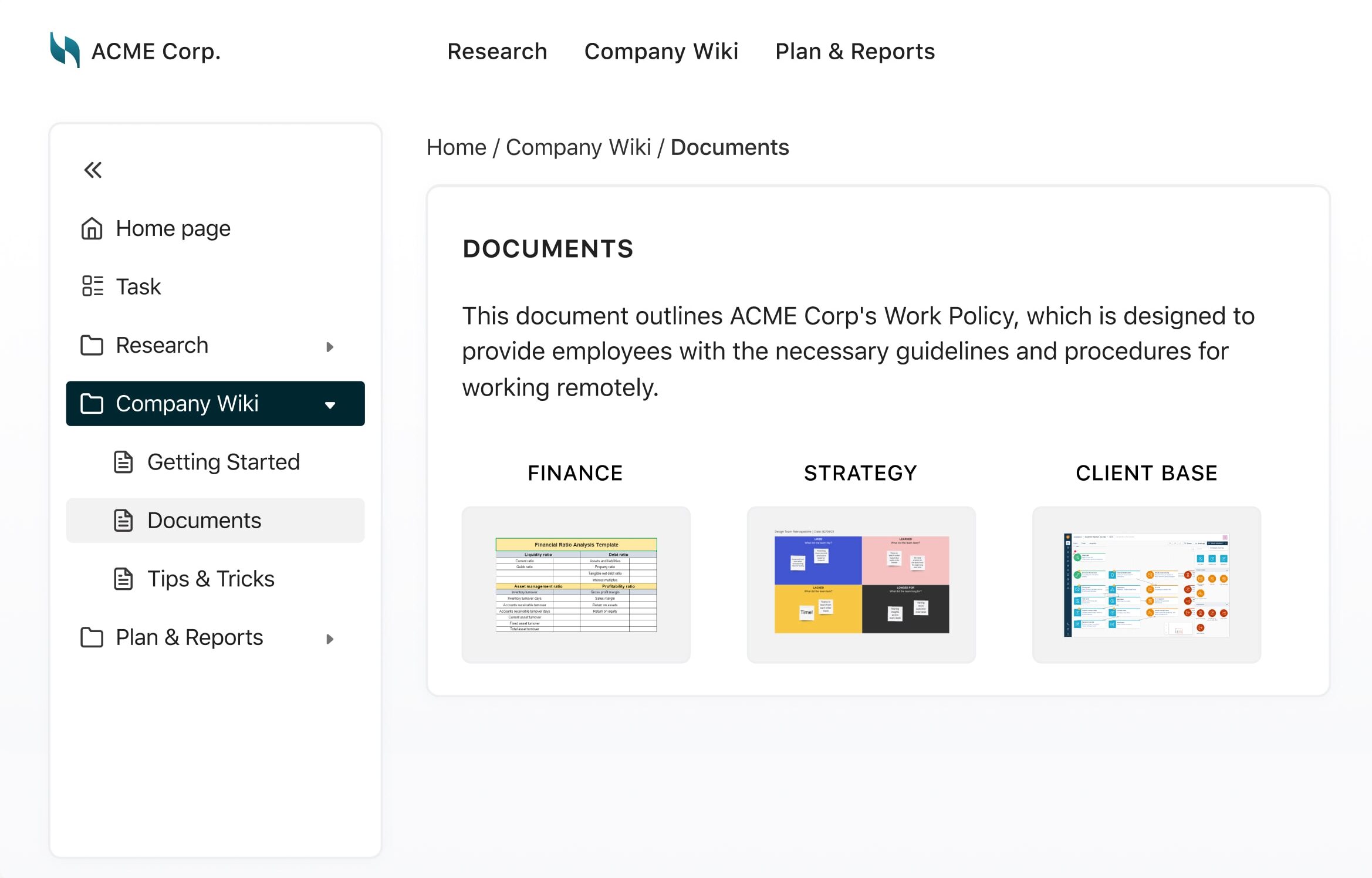Click the DOCUMENTS page title

coord(548,249)
